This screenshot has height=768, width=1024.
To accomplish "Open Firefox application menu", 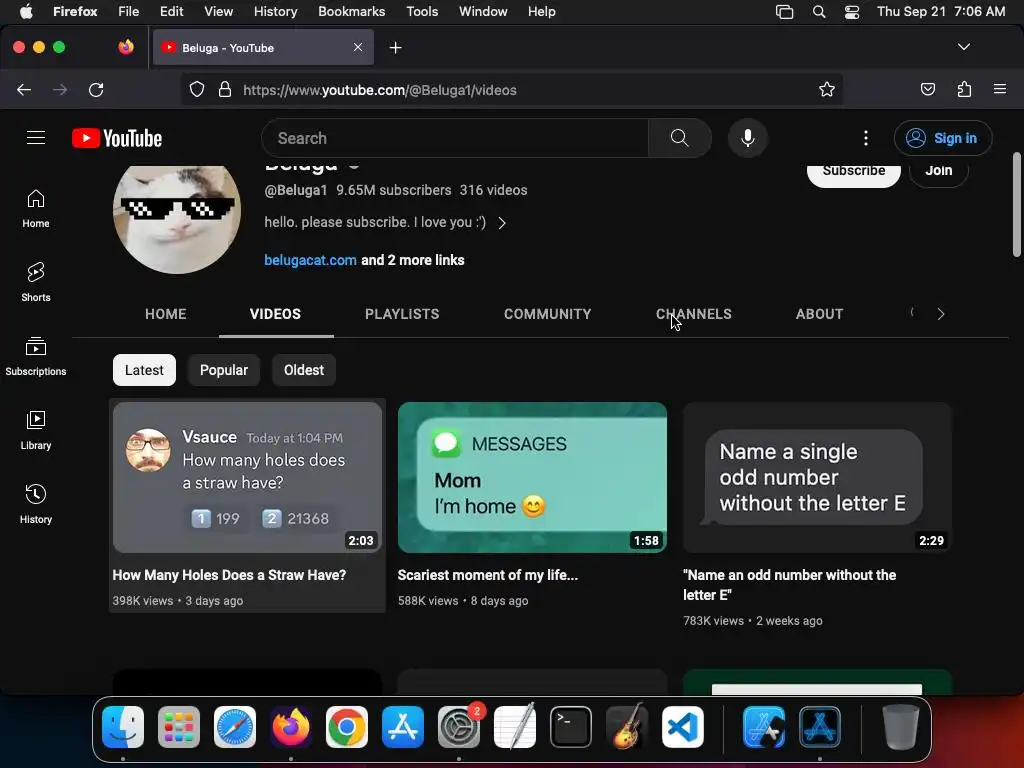I will click(1000, 89).
